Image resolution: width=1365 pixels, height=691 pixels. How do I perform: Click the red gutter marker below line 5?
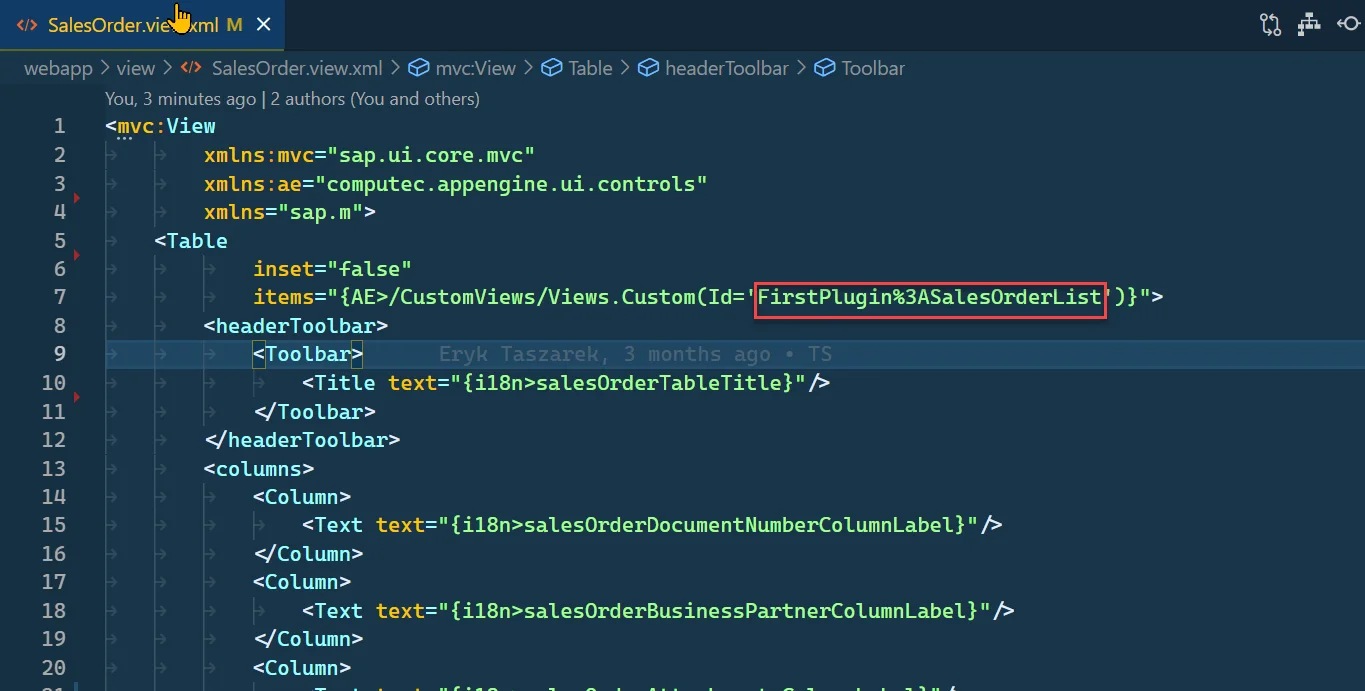click(x=77, y=255)
